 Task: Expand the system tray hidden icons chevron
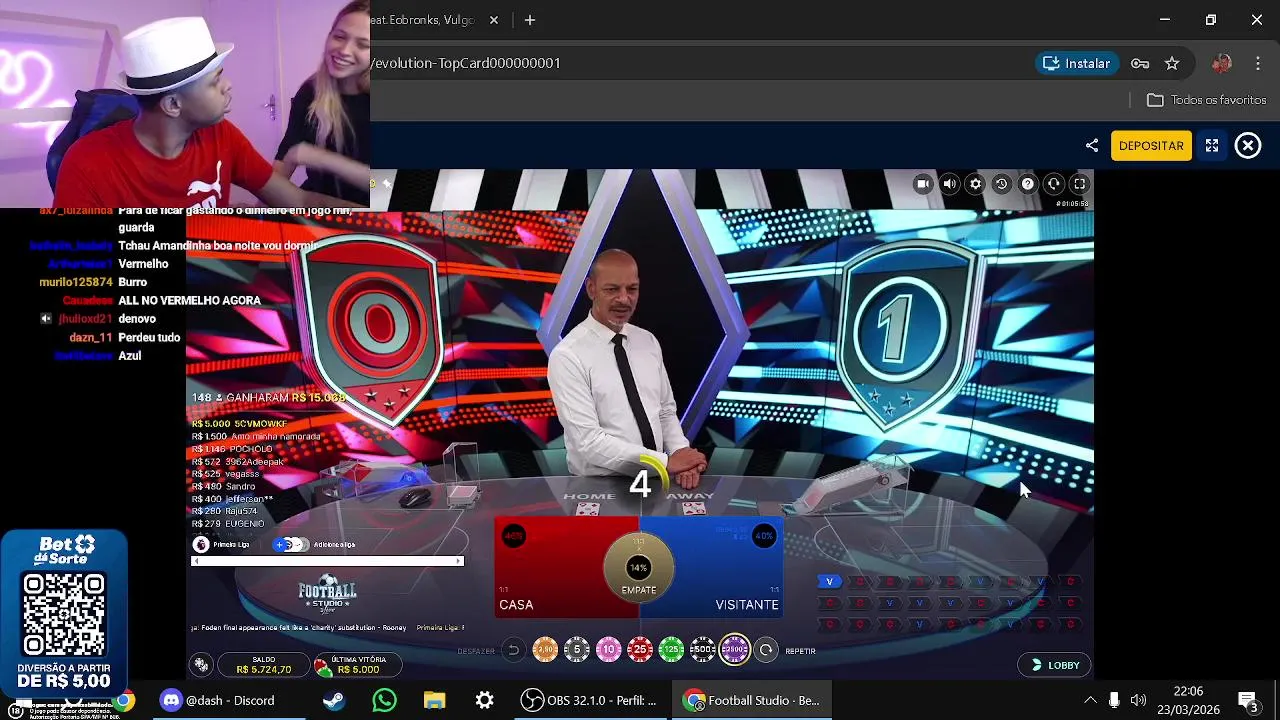tap(1089, 700)
